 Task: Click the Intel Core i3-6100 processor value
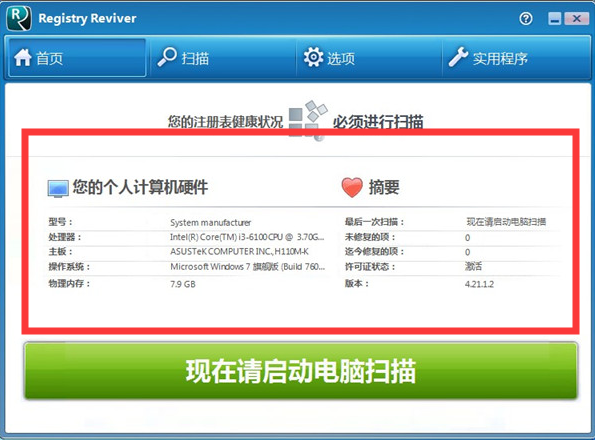(x=247, y=237)
